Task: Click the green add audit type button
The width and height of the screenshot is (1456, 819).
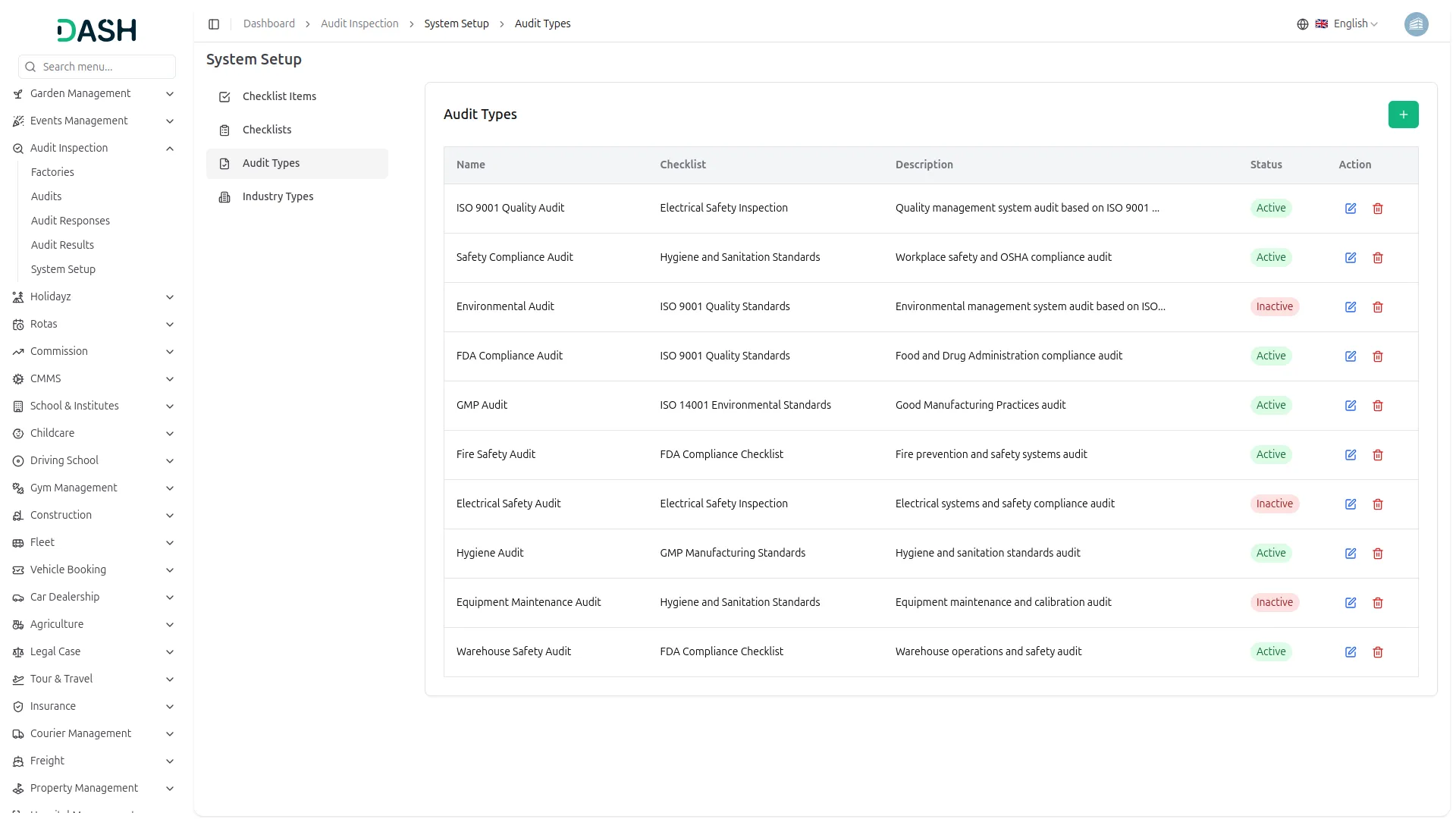Action: (1403, 115)
